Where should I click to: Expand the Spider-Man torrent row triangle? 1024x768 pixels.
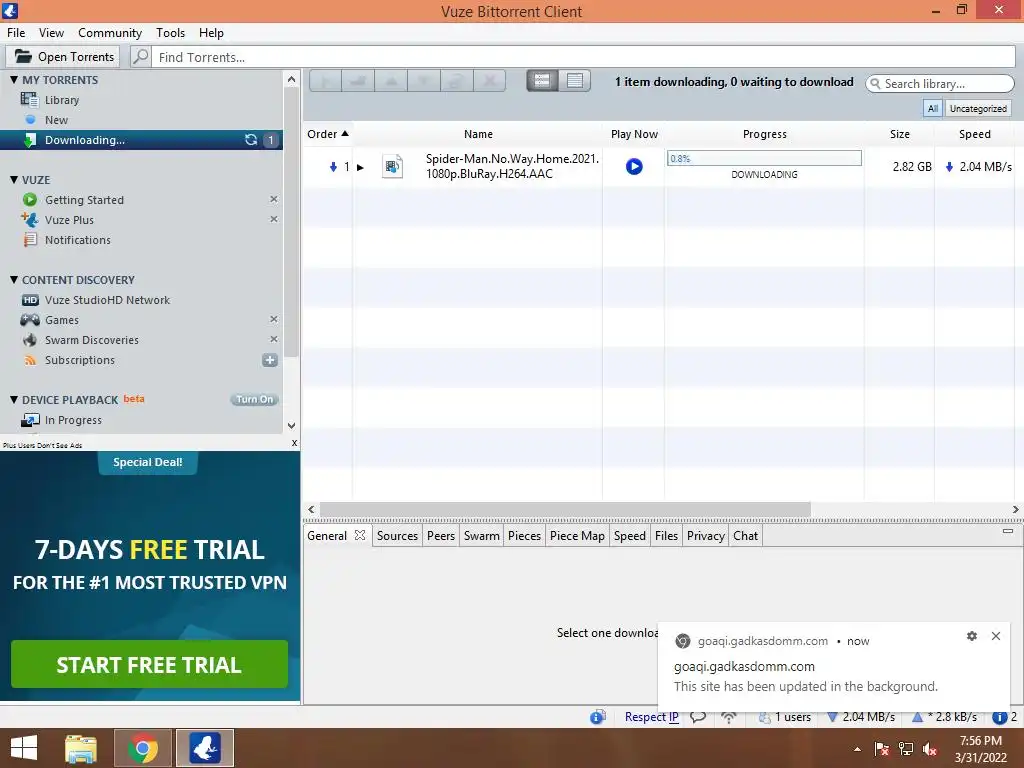click(360, 167)
